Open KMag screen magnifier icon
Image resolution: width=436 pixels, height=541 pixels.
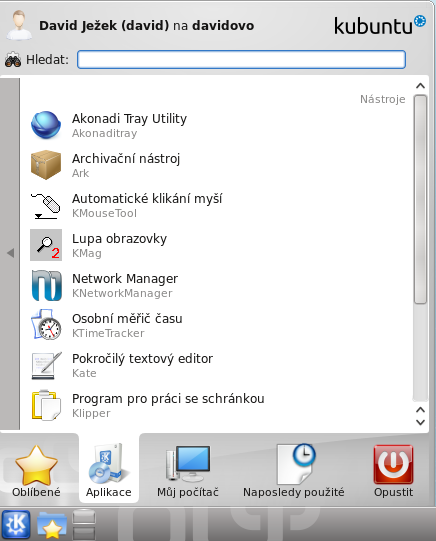tap(46, 245)
